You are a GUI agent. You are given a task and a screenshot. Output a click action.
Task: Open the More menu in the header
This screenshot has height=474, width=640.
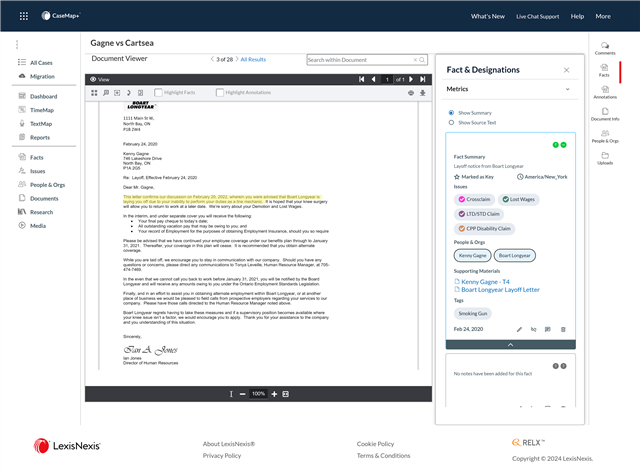[x=603, y=16]
